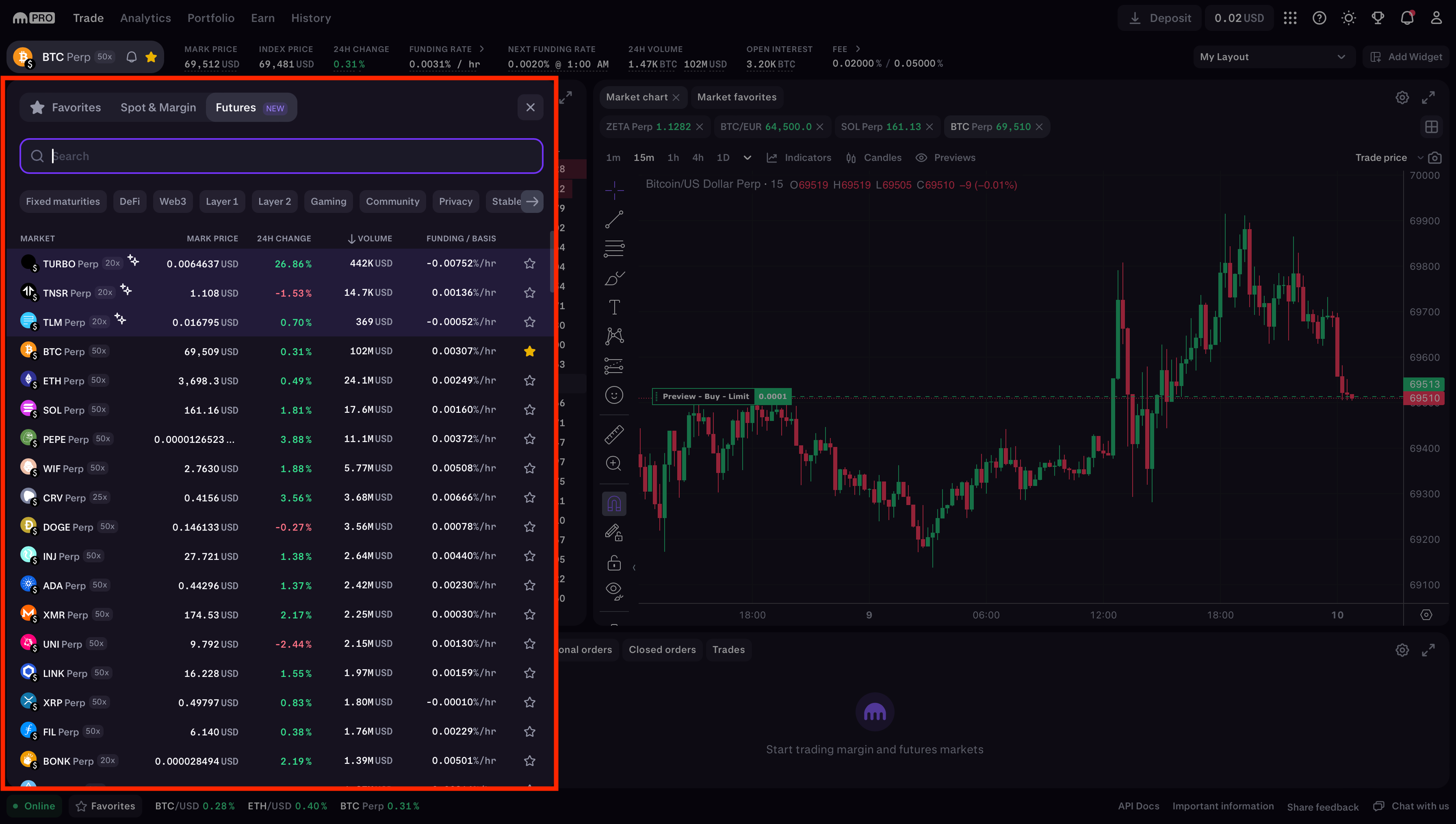Open the Portfolio menu
This screenshot has height=824, width=1456.
tap(211, 18)
